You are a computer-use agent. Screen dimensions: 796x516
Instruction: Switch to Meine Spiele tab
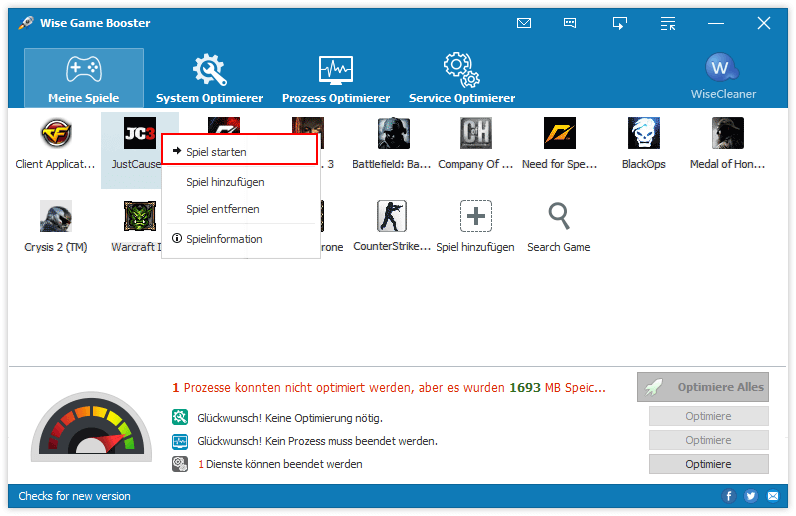click(84, 78)
